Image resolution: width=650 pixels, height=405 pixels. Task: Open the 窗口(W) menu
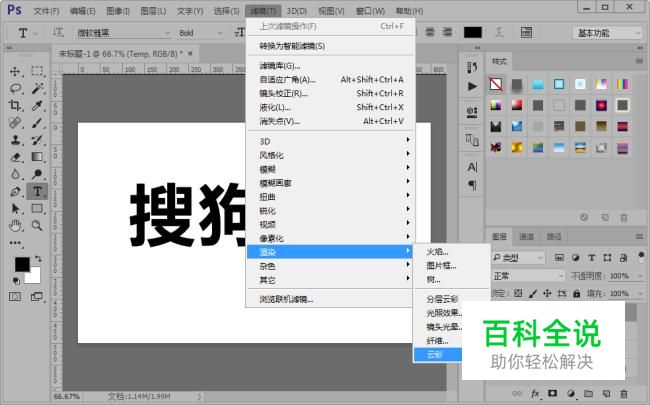point(370,11)
